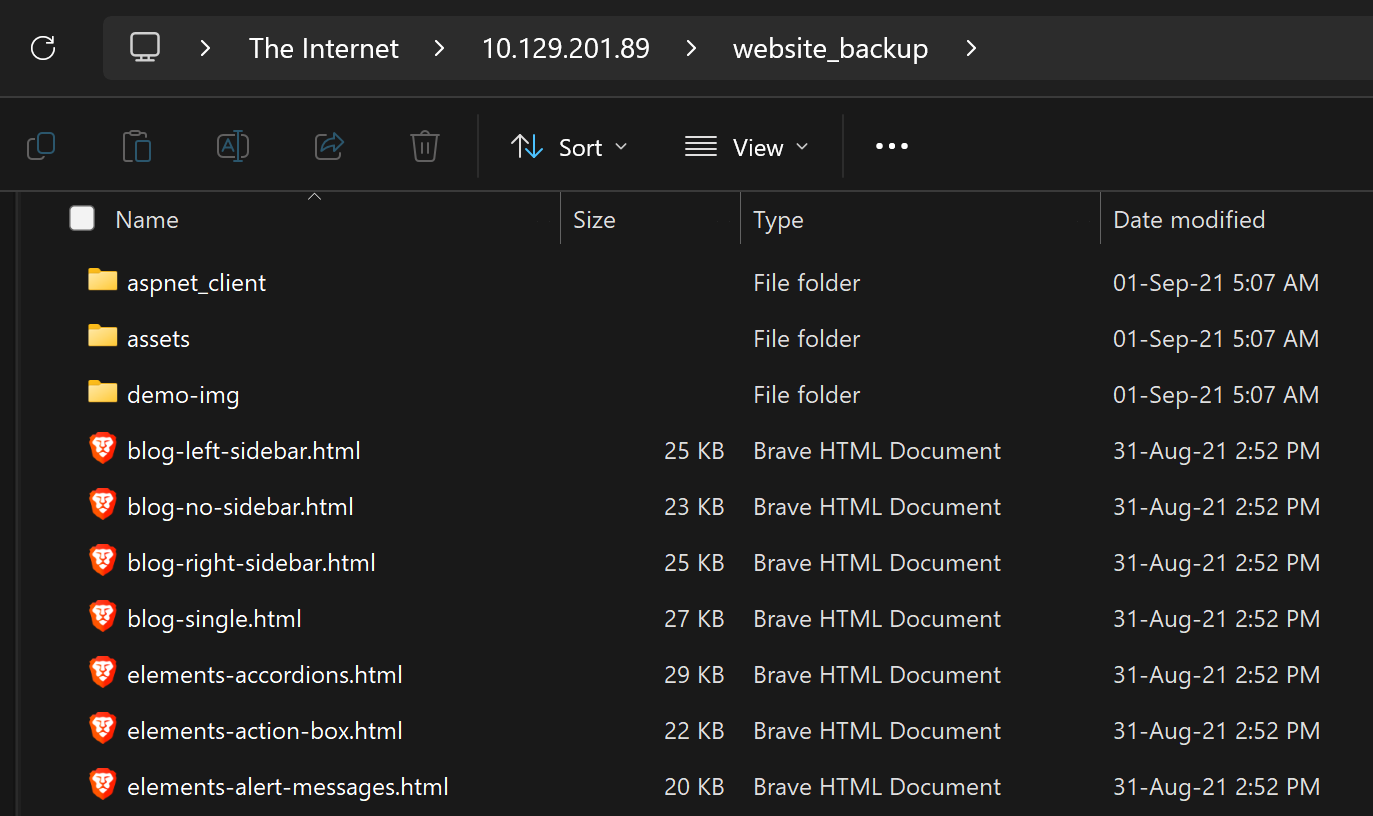The height and width of the screenshot is (816, 1373).
Task: Click 10.129.201.89 breadcrumb
Action: click(x=566, y=48)
